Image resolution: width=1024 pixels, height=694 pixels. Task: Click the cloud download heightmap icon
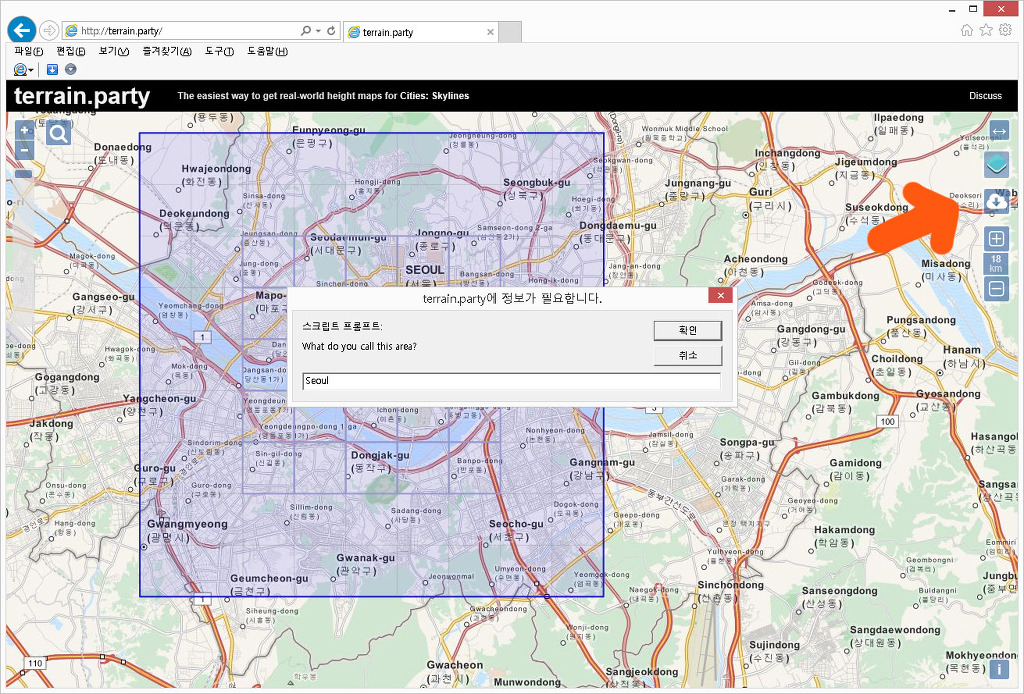click(x=996, y=201)
